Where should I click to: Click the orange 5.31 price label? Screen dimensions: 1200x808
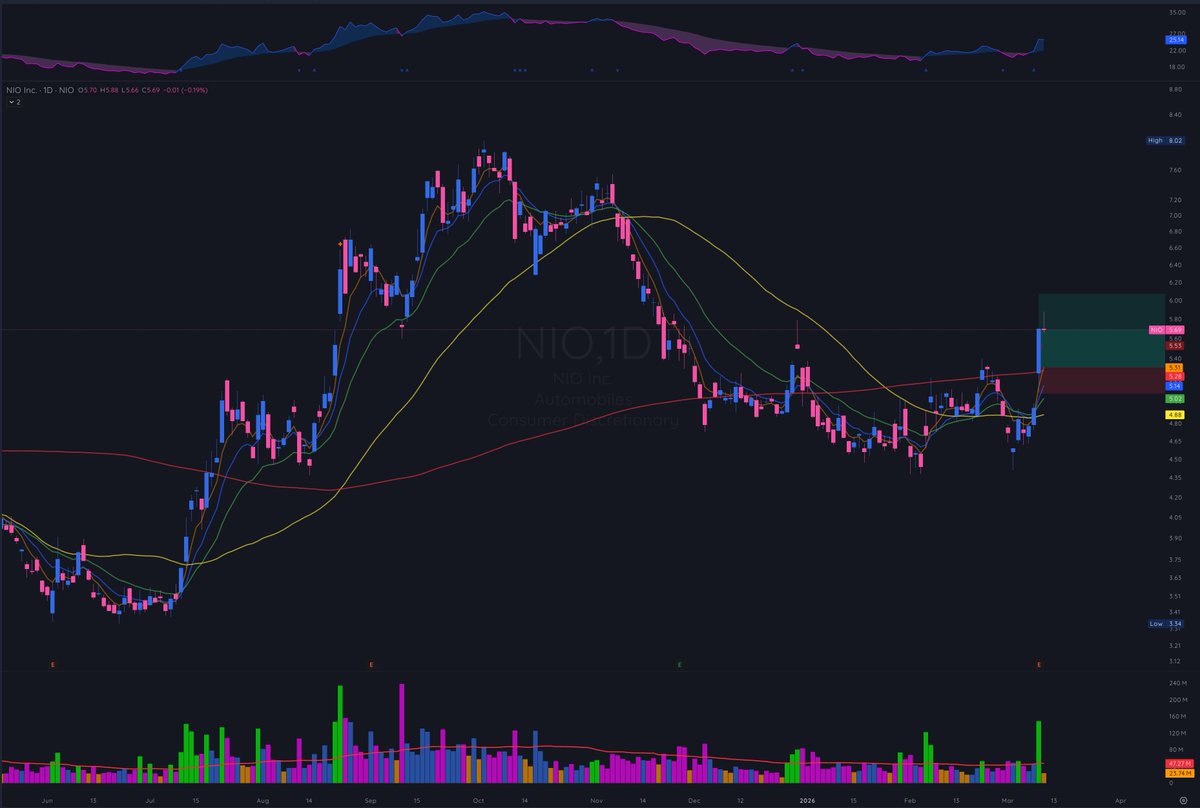point(1174,368)
